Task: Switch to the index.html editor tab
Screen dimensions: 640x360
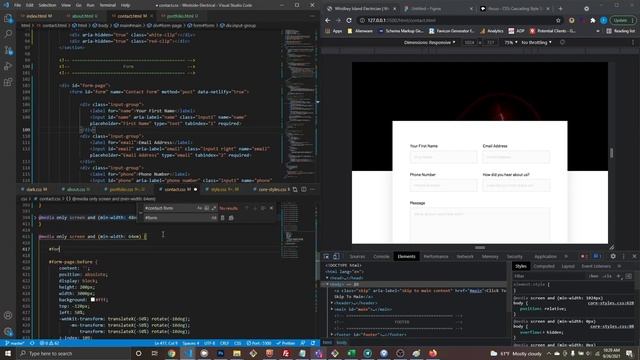Action: [39, 16]
